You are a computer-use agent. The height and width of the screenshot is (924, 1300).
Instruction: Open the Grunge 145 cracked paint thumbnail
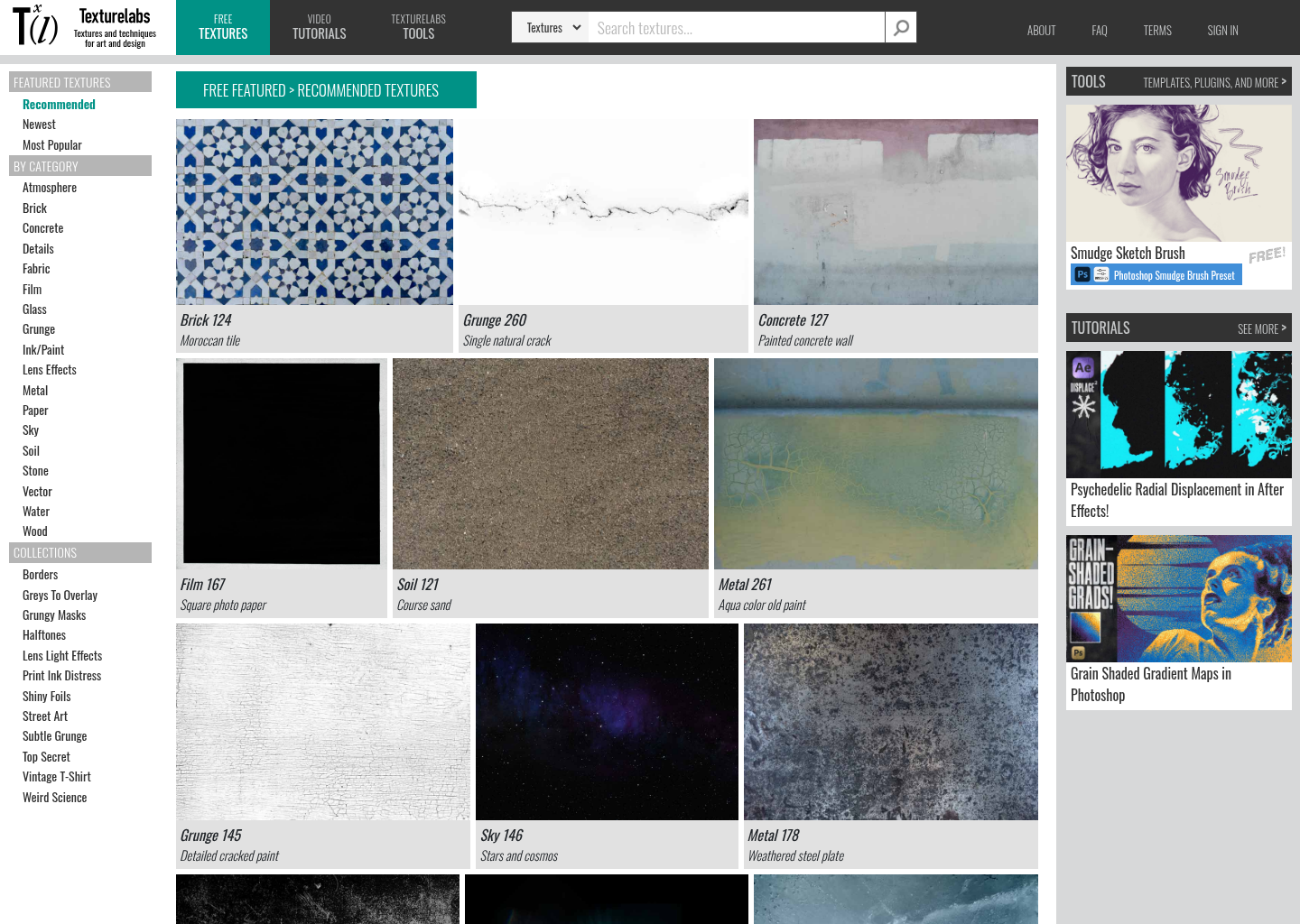pos(323,722)
